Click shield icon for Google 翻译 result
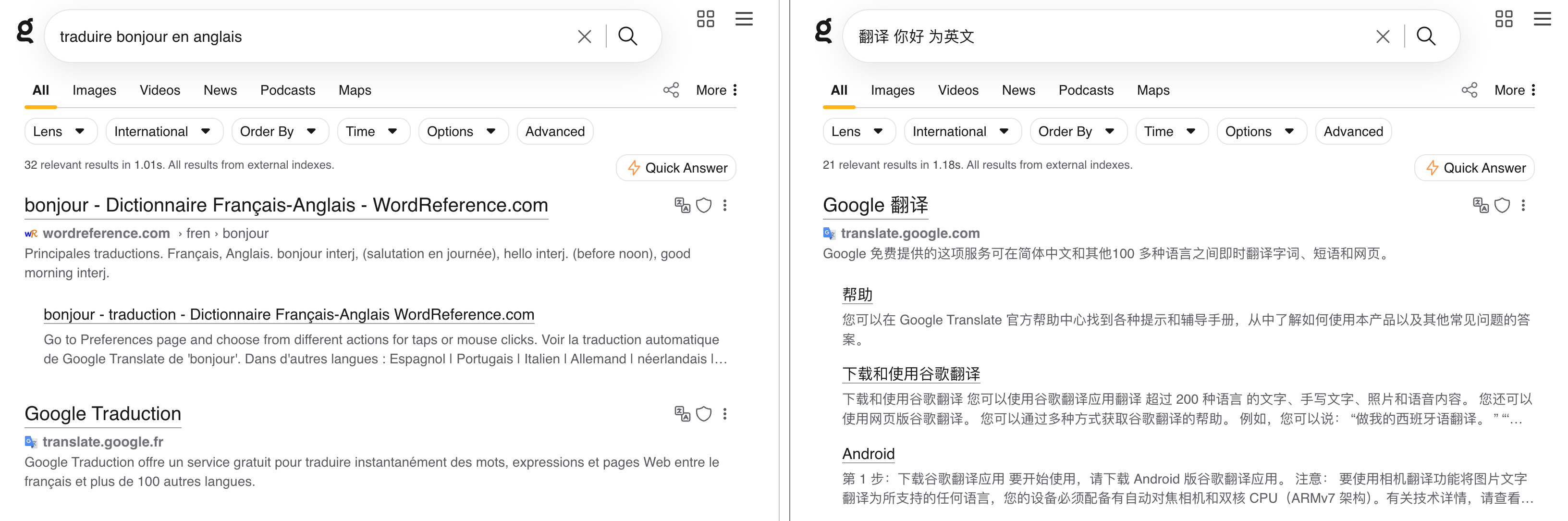Viewport: 1568px width, 521px height. click(1502, 205)
